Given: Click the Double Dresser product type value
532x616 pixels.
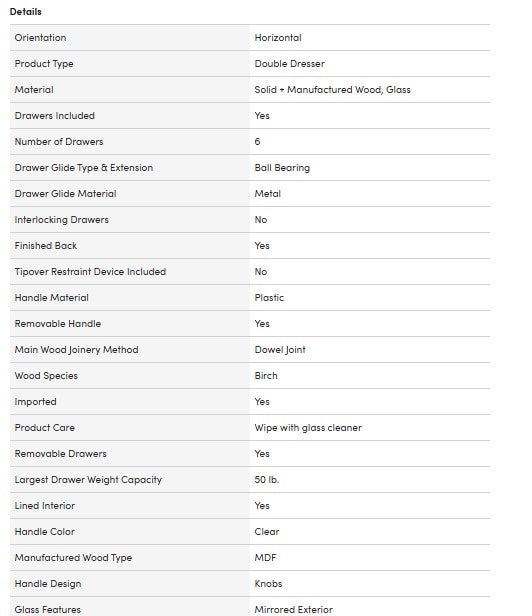Looking at the screenshot, I should (x=290, y=64).
